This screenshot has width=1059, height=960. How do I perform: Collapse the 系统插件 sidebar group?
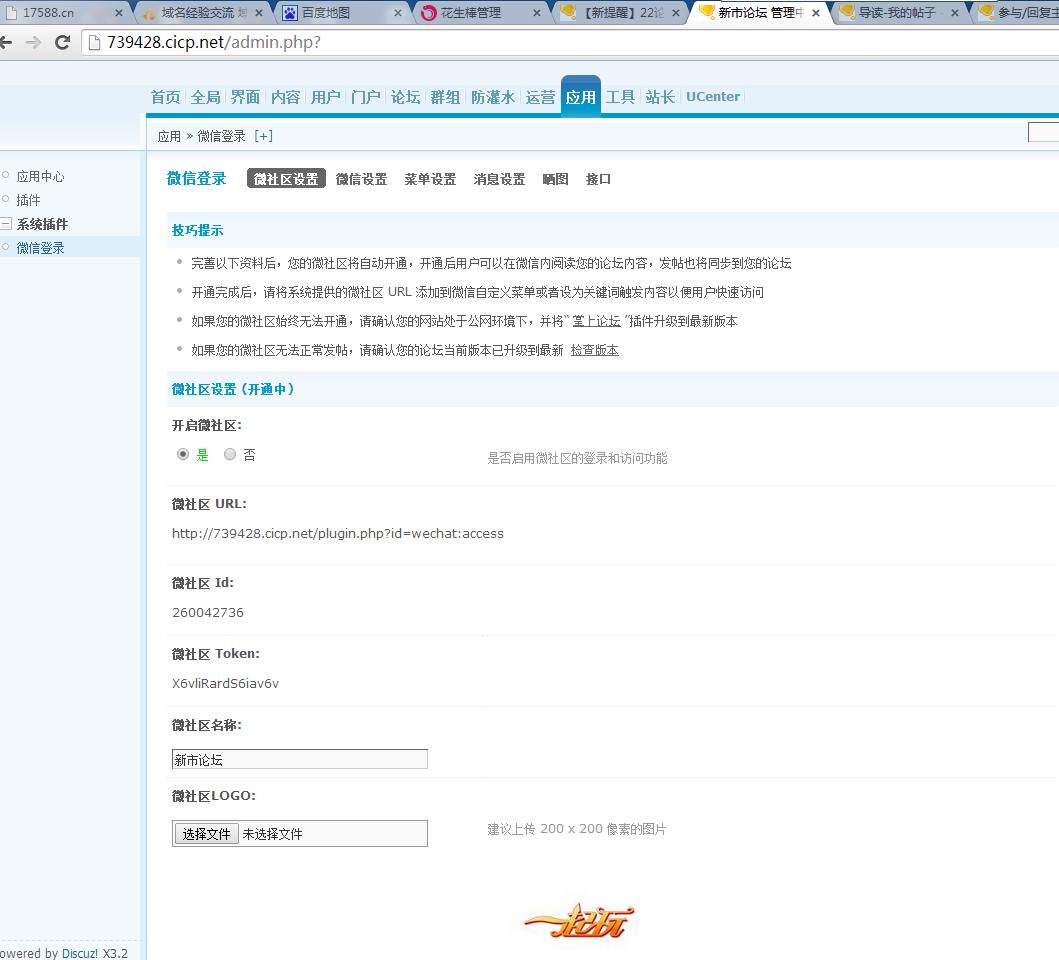pos(6,224)
